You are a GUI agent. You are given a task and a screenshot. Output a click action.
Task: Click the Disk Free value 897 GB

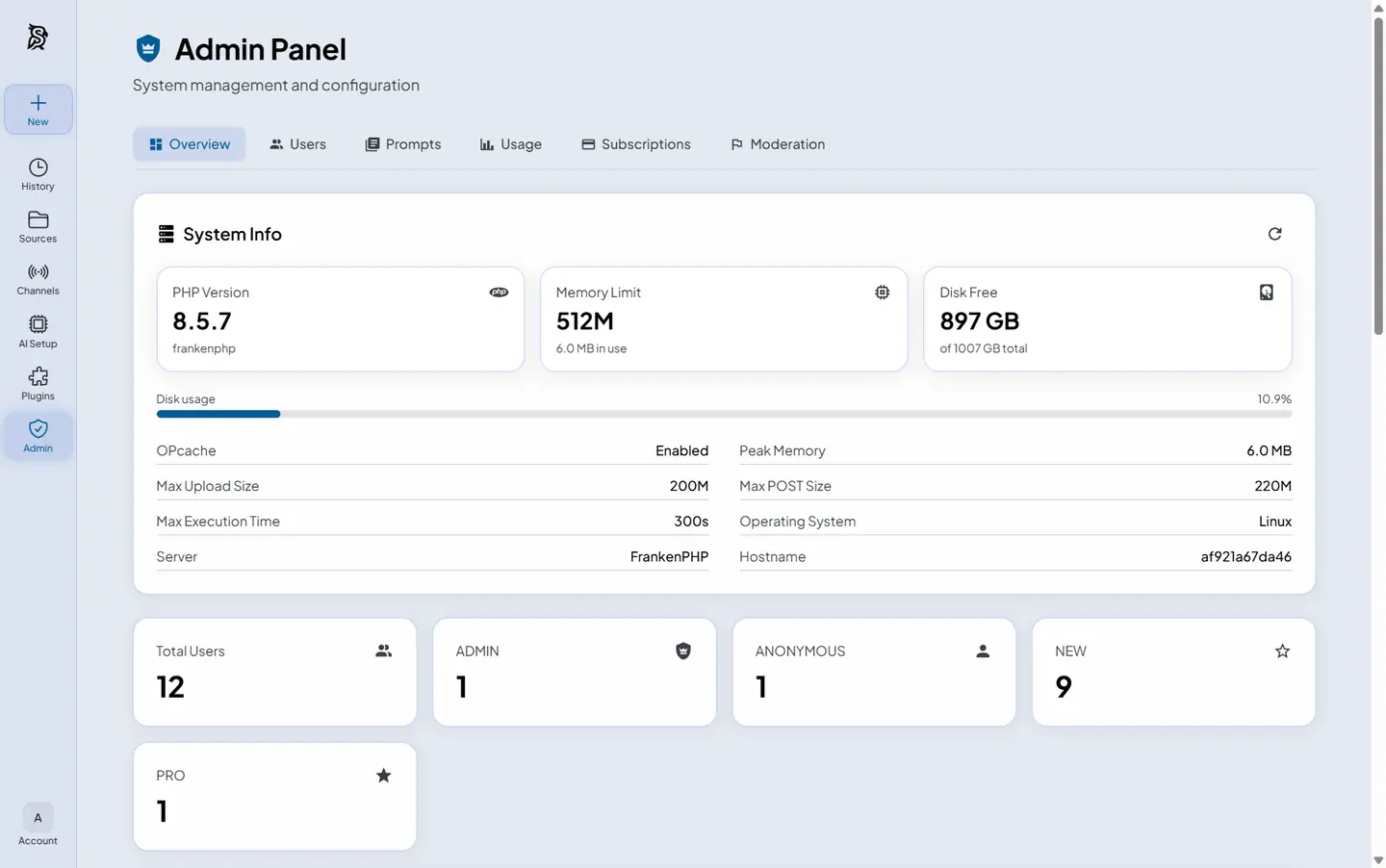click(980, 321)
